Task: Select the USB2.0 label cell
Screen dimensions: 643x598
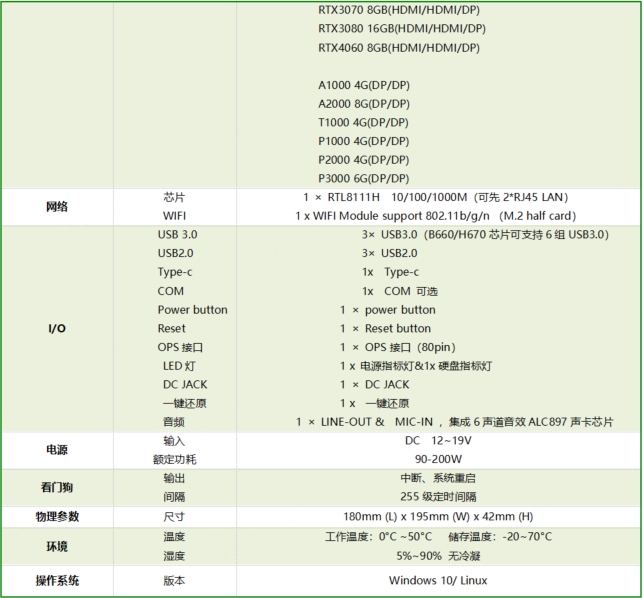Action: click(x=176, y=253)
